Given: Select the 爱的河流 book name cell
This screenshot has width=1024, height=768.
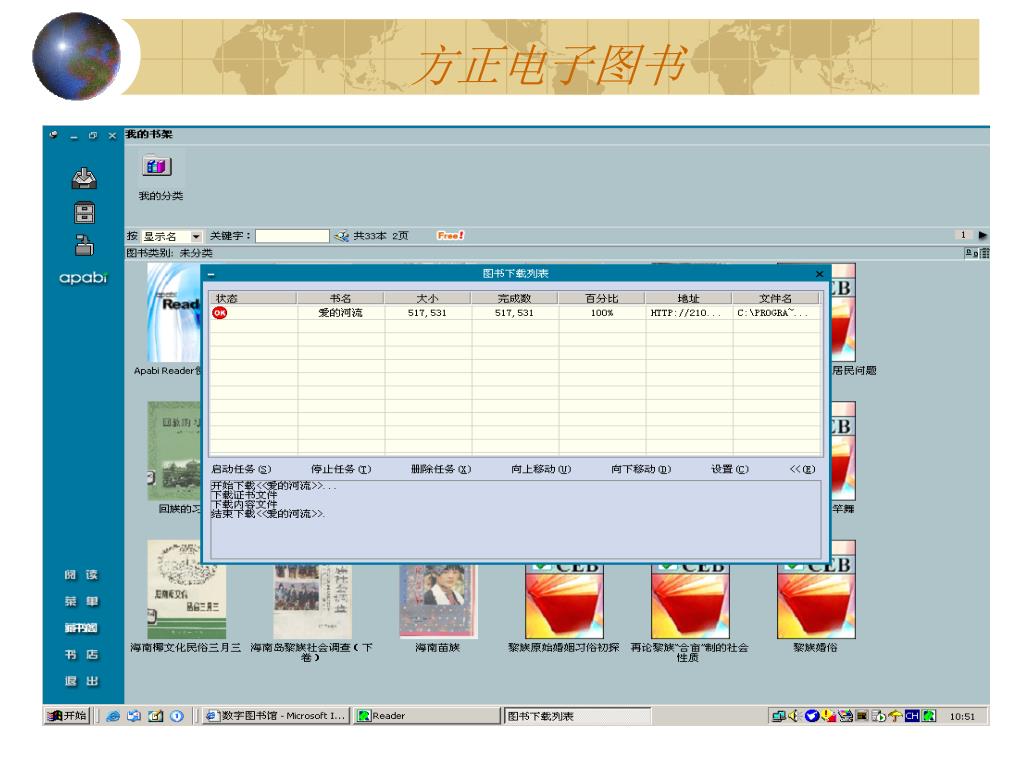Looking at the screenshot, I should click(x=340, y=313).
